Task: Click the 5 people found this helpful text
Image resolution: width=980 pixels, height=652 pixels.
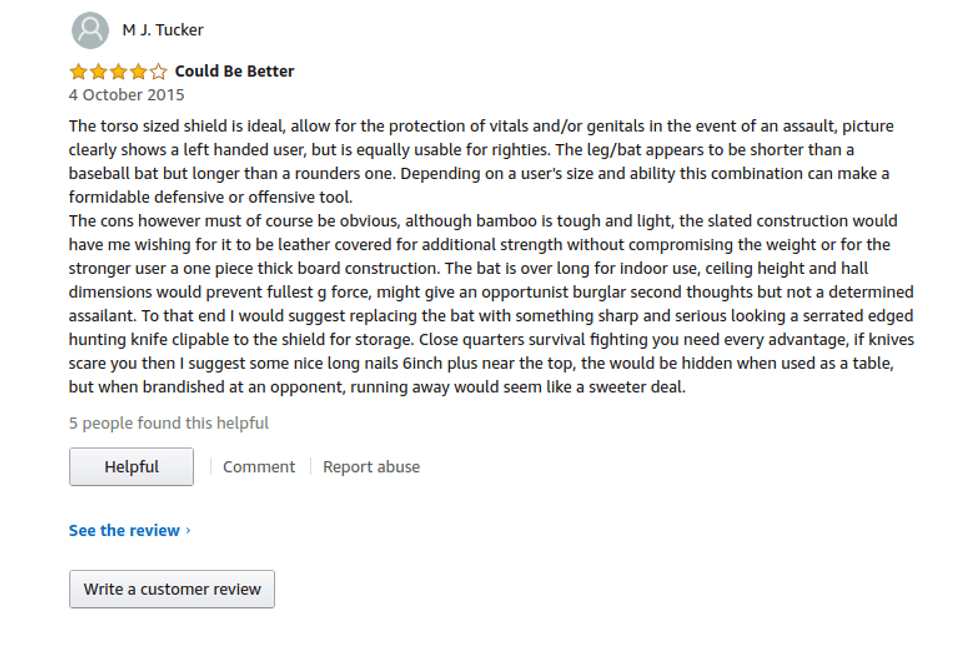Action: pos(168,423)
